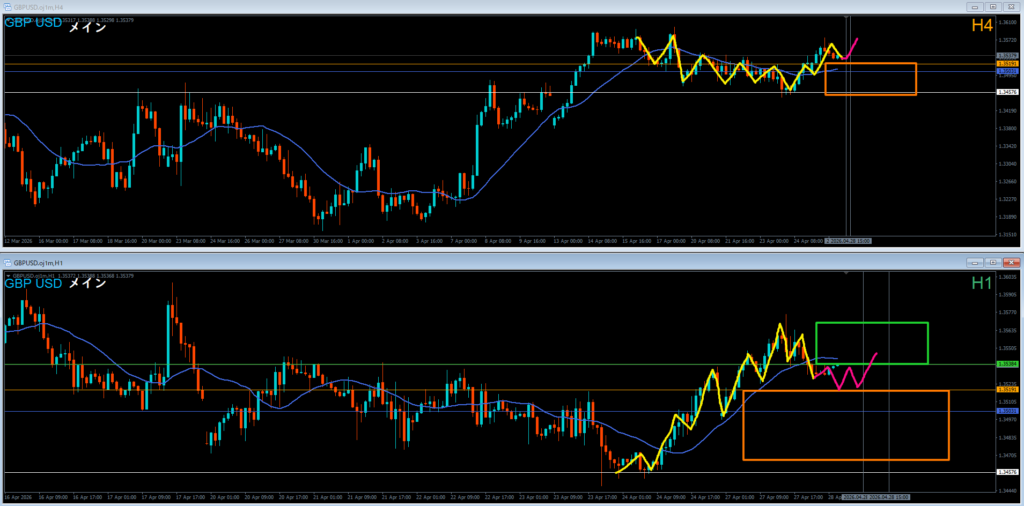
Task: Close the GBPUSD H1 chart window
Action: [x=1010, y=262]
